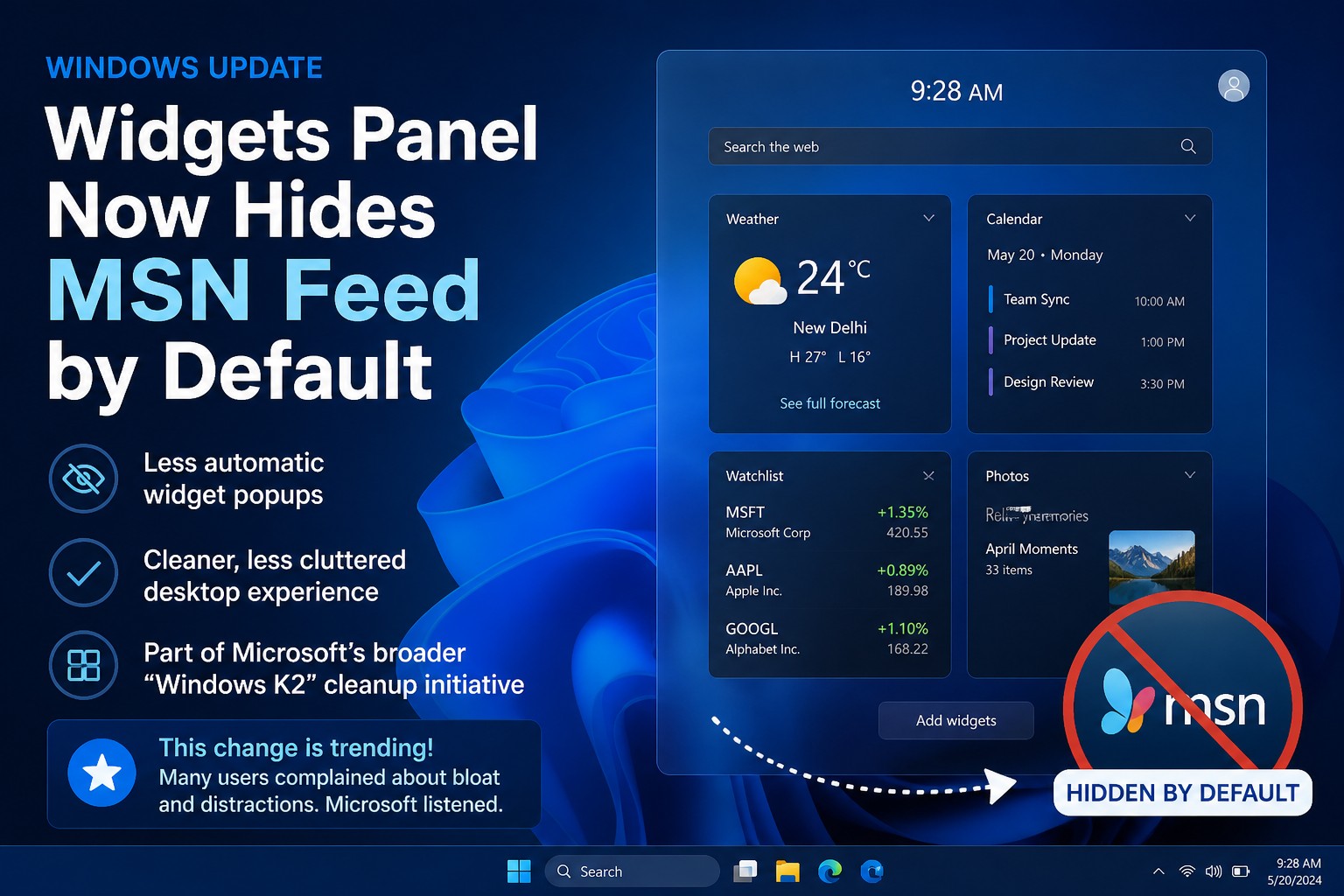Viewport: 1344px width, 896px height.
Task: Click the Hidden by Default badge
Action: click(1182, 793)
